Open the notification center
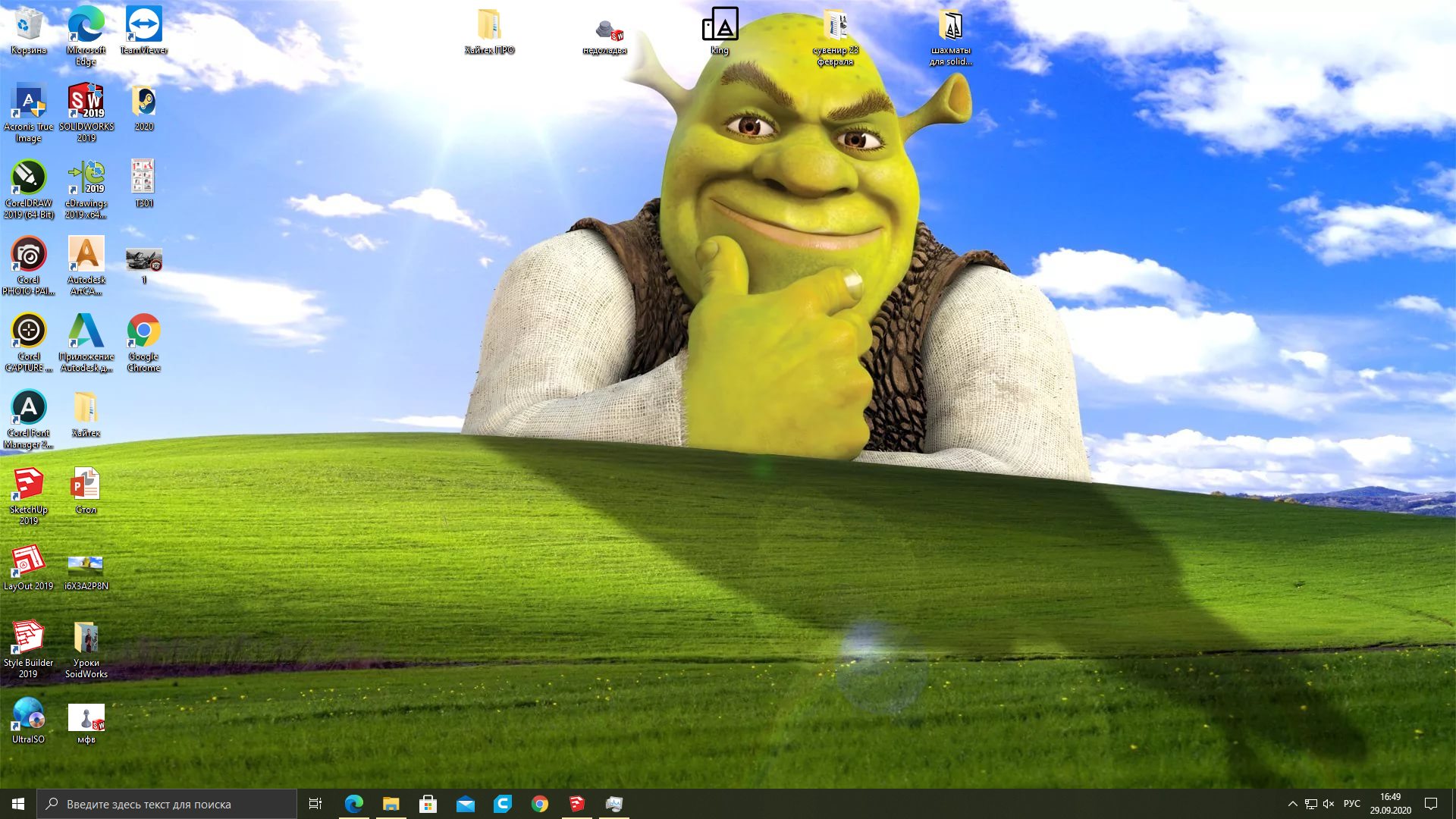This screenshot has height=819, width=1456. [1431, 804]
